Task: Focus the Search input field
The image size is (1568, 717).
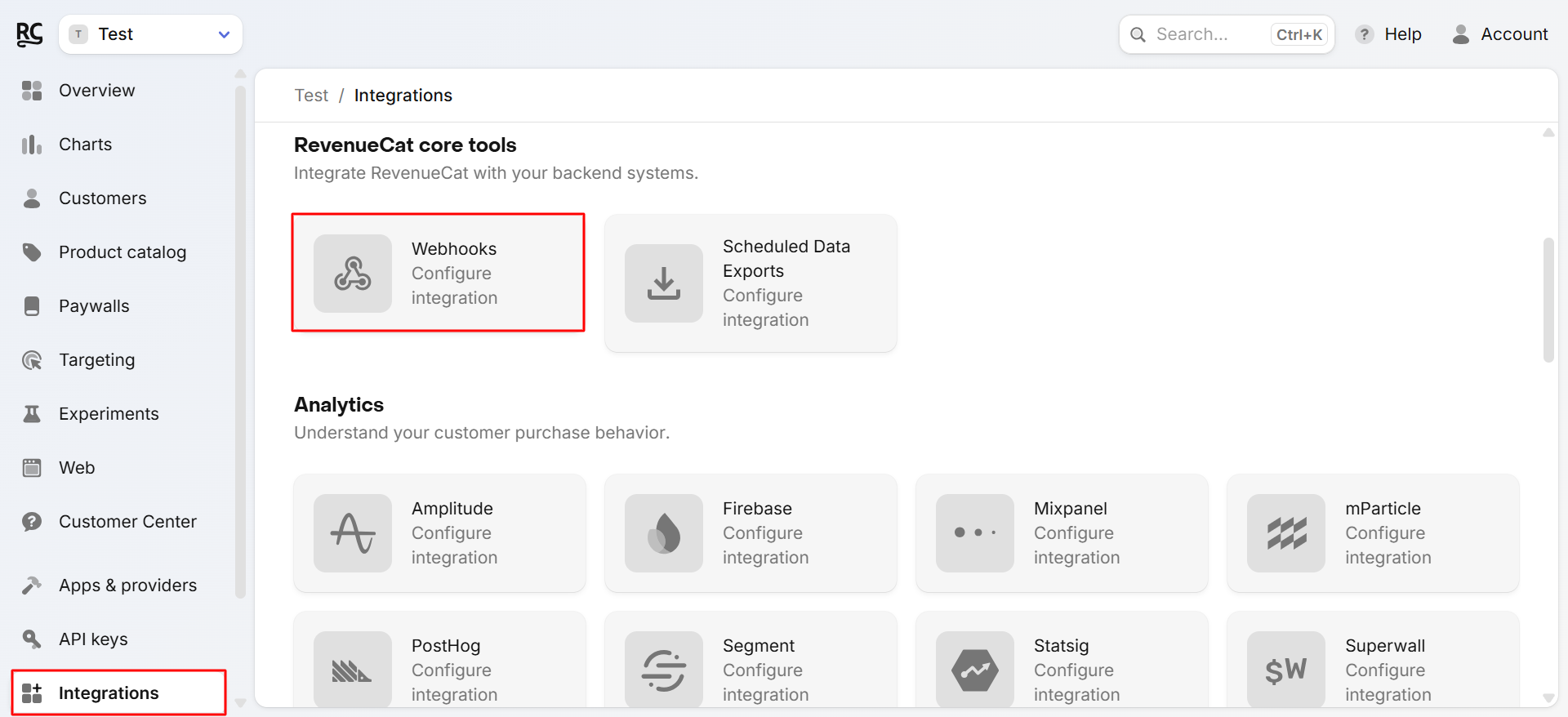Action: (1227, 34)
